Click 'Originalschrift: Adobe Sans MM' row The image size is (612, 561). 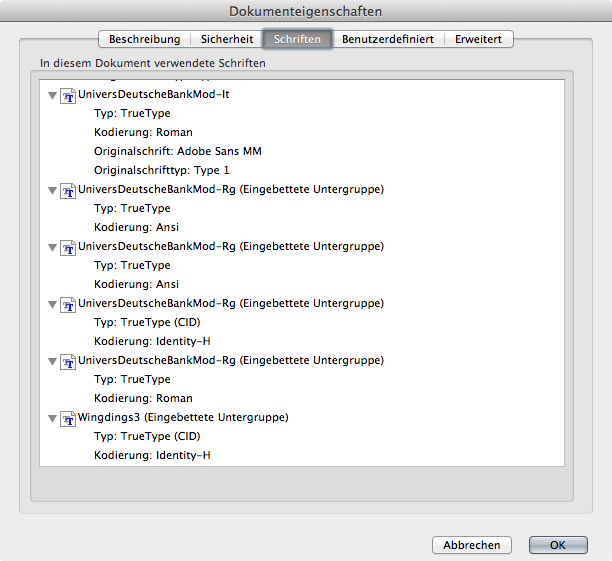click(178, 151)
